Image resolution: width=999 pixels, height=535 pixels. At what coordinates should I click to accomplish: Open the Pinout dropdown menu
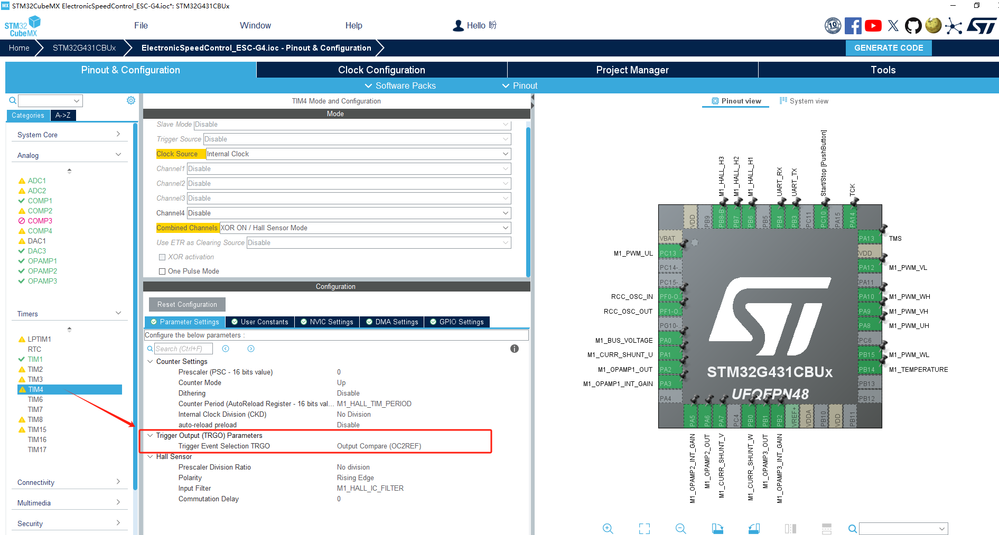click(519, 85)
